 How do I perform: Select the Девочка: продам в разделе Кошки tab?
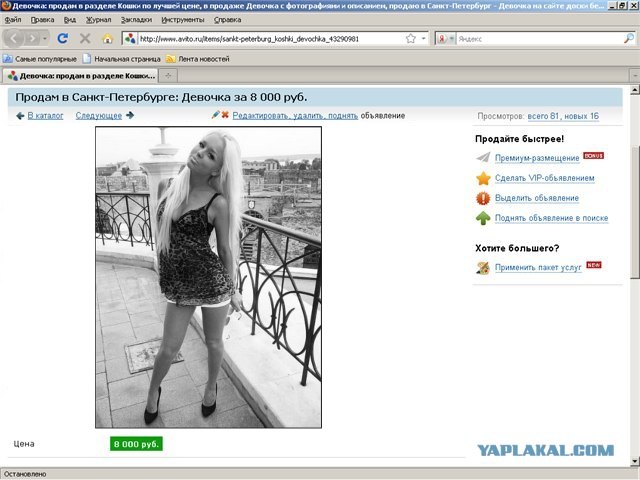point(81,76)
